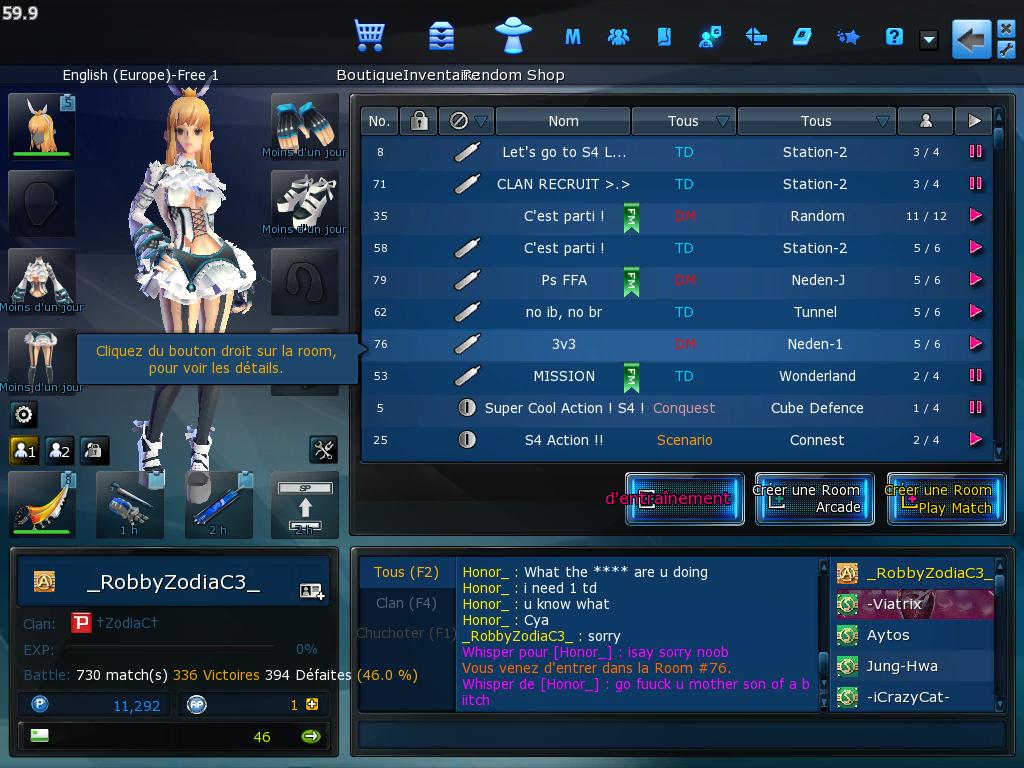Select 'Super Cool Action ! S4 !' room

click(x=676, y=408)
